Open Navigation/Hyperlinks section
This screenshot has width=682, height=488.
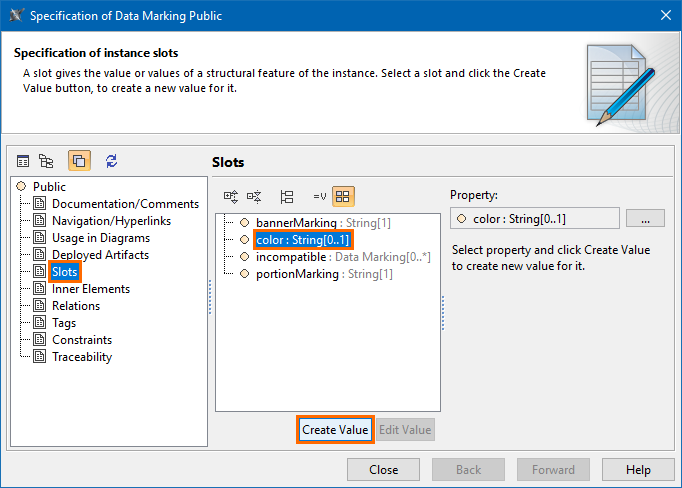tap(111, 221)
